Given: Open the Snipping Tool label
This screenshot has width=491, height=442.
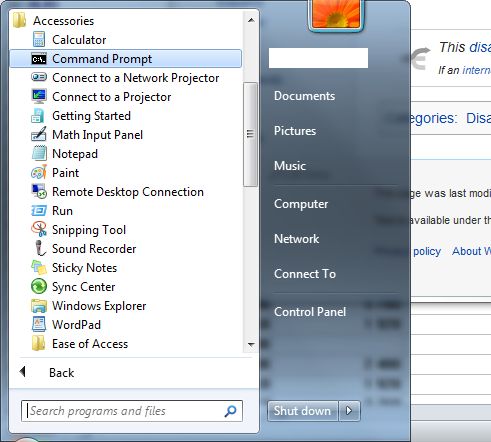Looking at the screenshot, I should (x=89, y=230).
